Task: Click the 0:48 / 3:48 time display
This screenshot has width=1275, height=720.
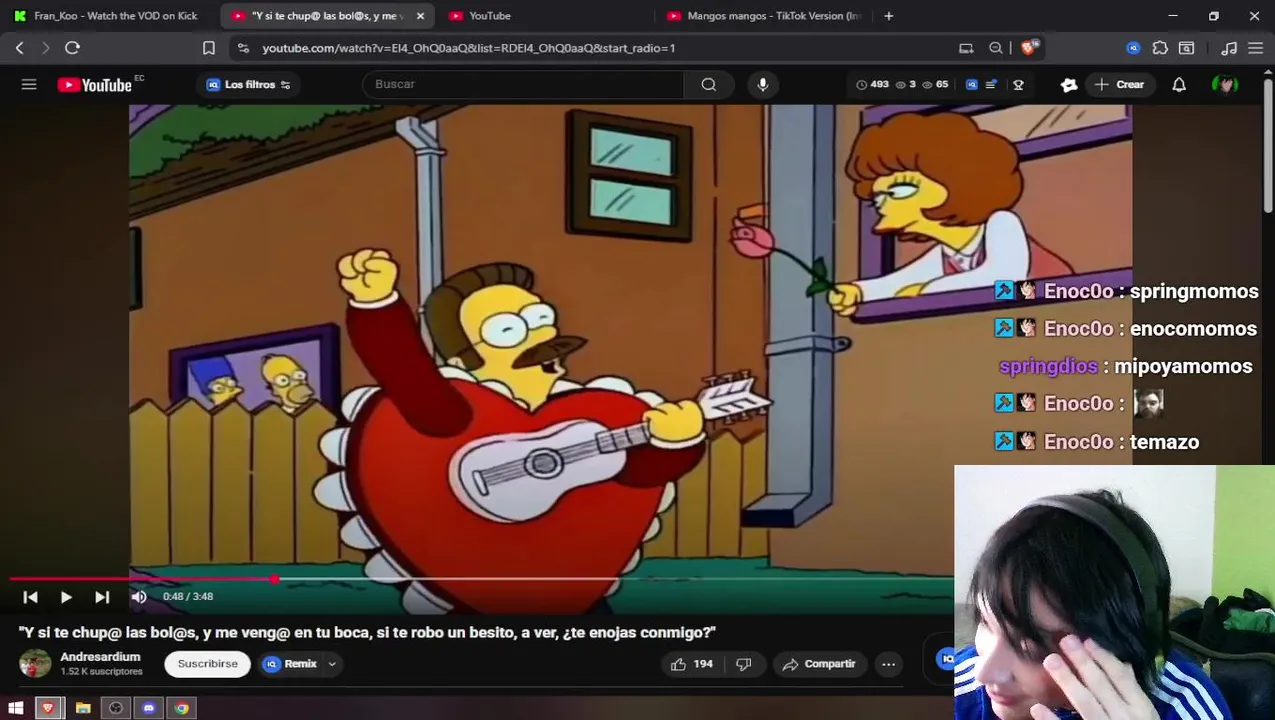Action: (x=188, y=597)
